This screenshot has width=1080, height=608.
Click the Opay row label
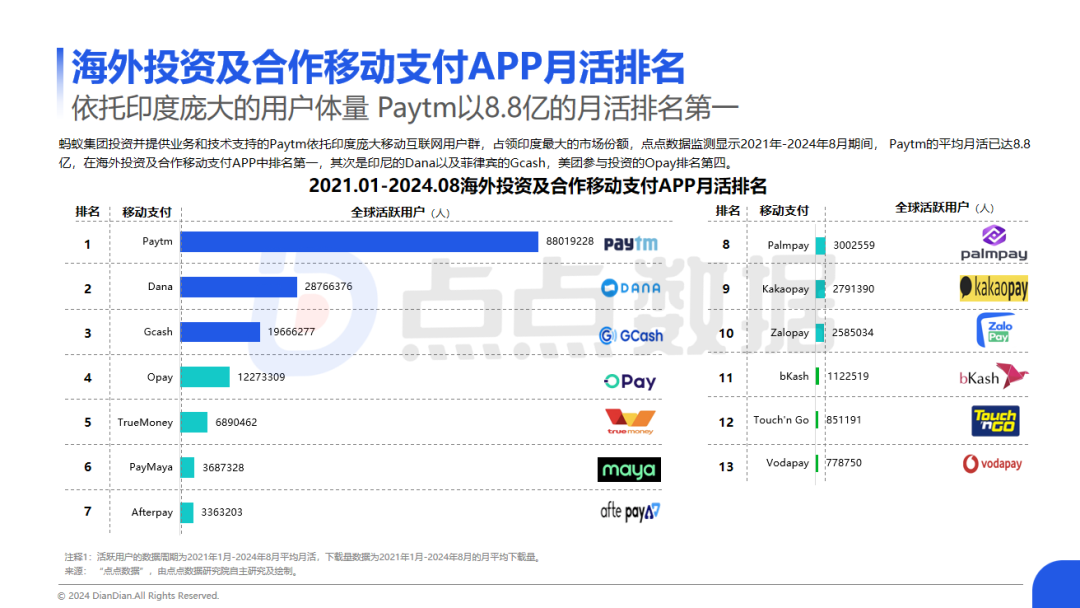point(160,377)
